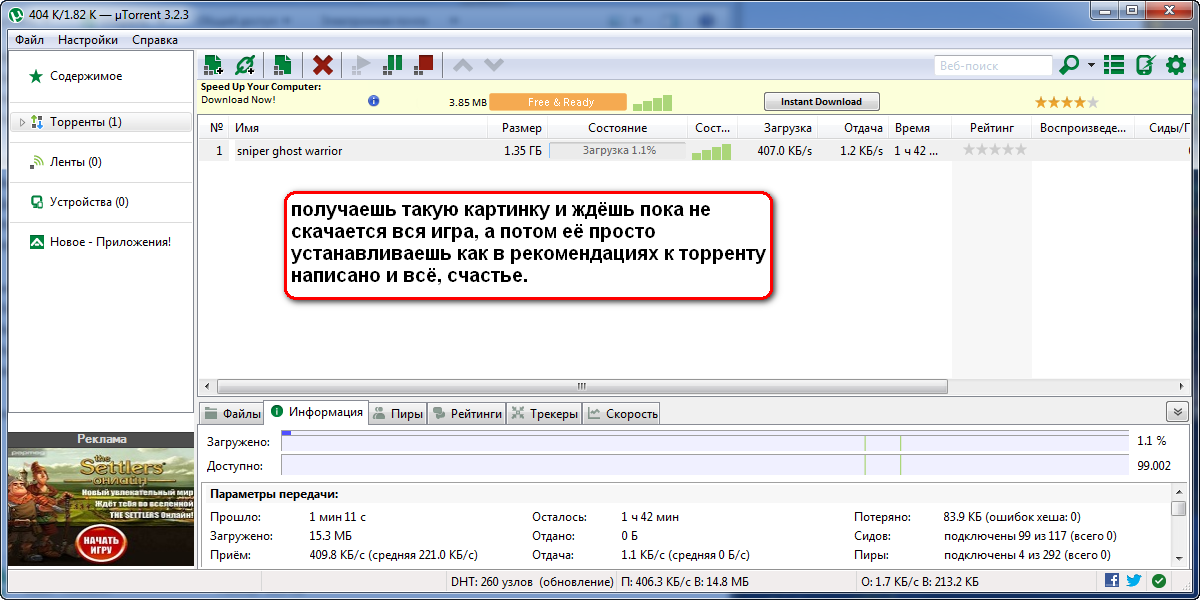This screenshot has width=1200, height=600.
Task: Sort by the Размер column header
Action: click(518, 128)
